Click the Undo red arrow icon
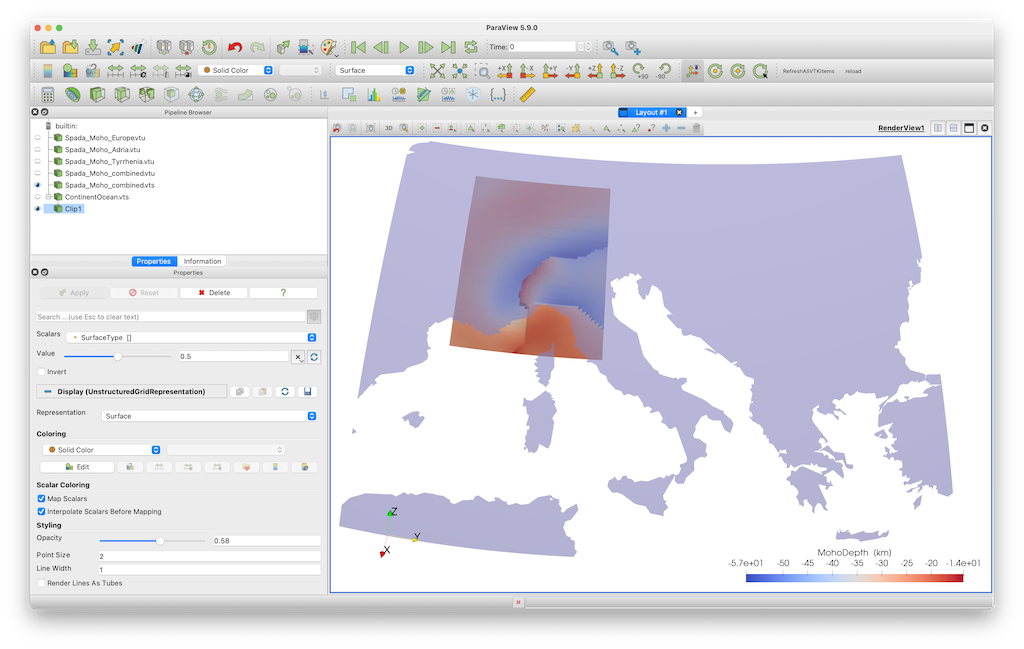 (x=235, y=47)
